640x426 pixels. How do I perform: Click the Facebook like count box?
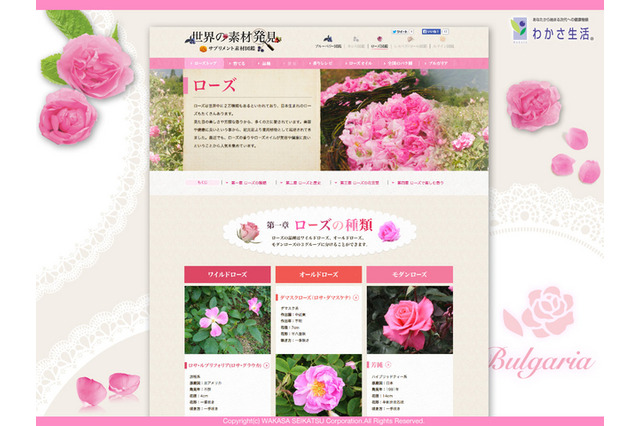445,31
